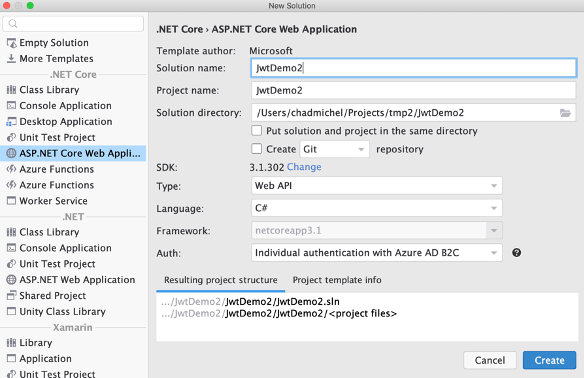This screenshot has height=378, width=584.
Task: Click the More Templates download icon
Action: click(x=12, y=58)
